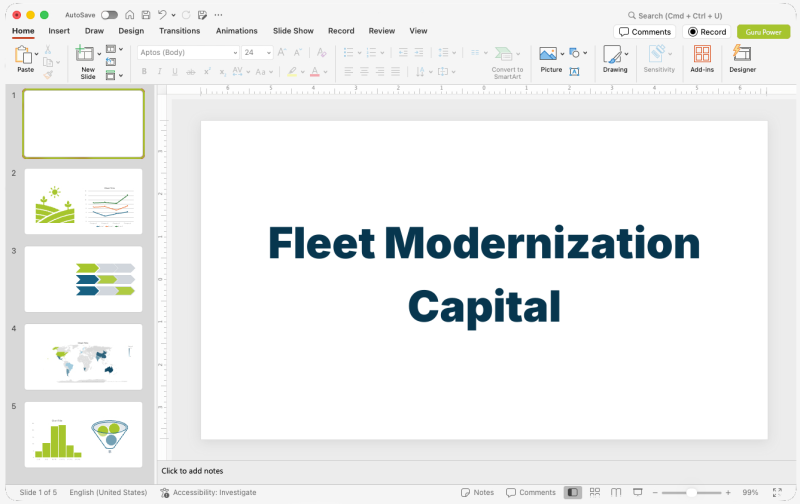Expand the Bullets list dropdown arrow
800x504 pixels.
click(x=359, y=53)
